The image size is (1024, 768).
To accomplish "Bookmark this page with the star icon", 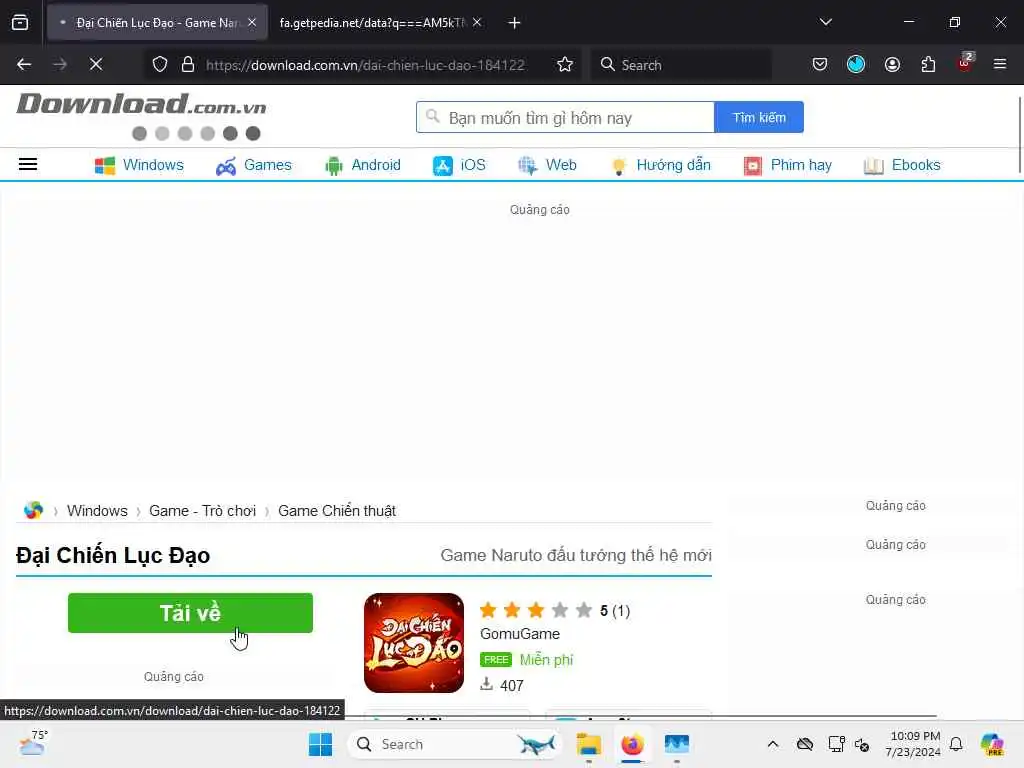I will point(565,65).
